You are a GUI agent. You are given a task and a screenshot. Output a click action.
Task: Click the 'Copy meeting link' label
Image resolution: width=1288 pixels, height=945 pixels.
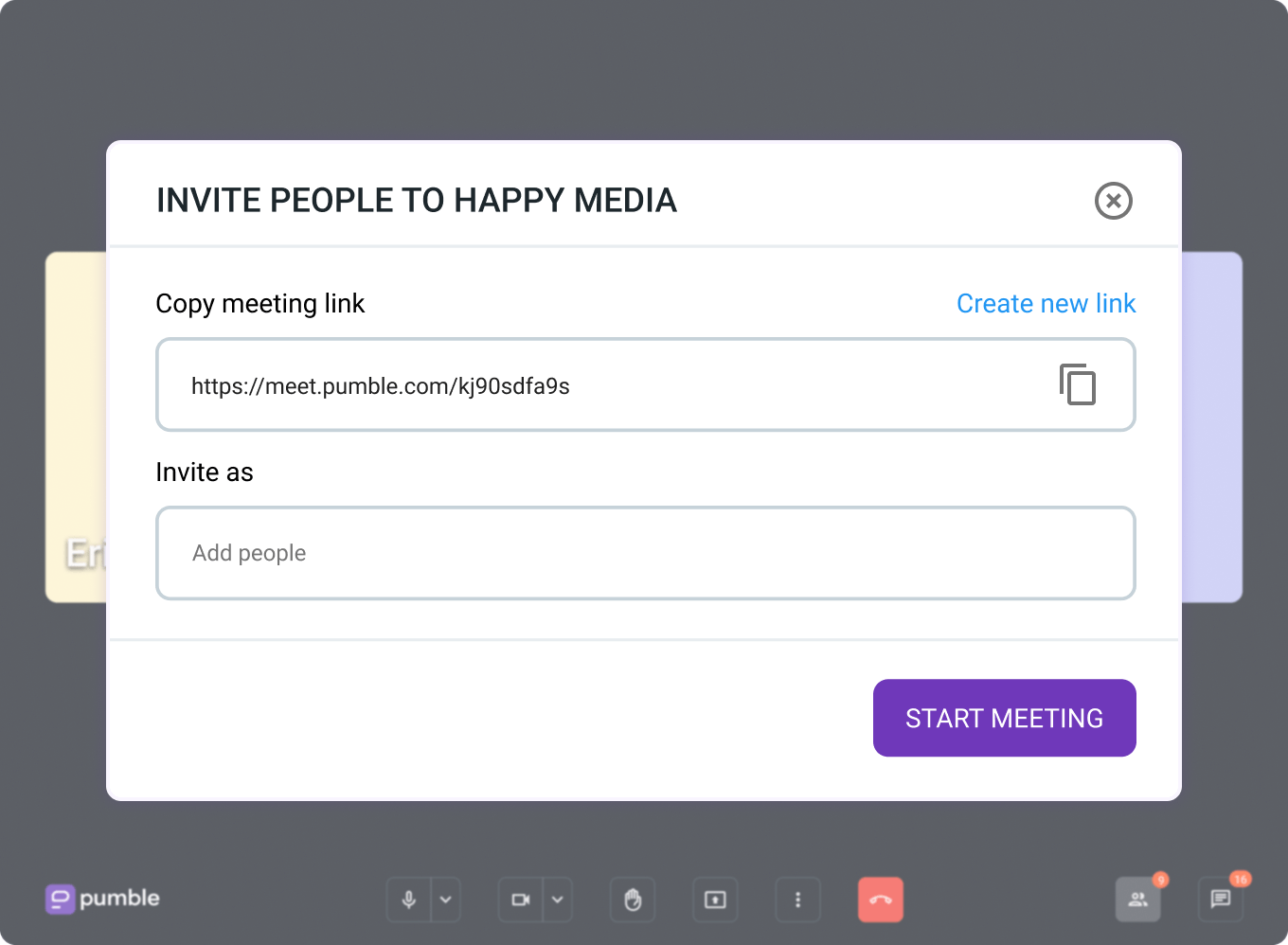[x=259, y=304]
